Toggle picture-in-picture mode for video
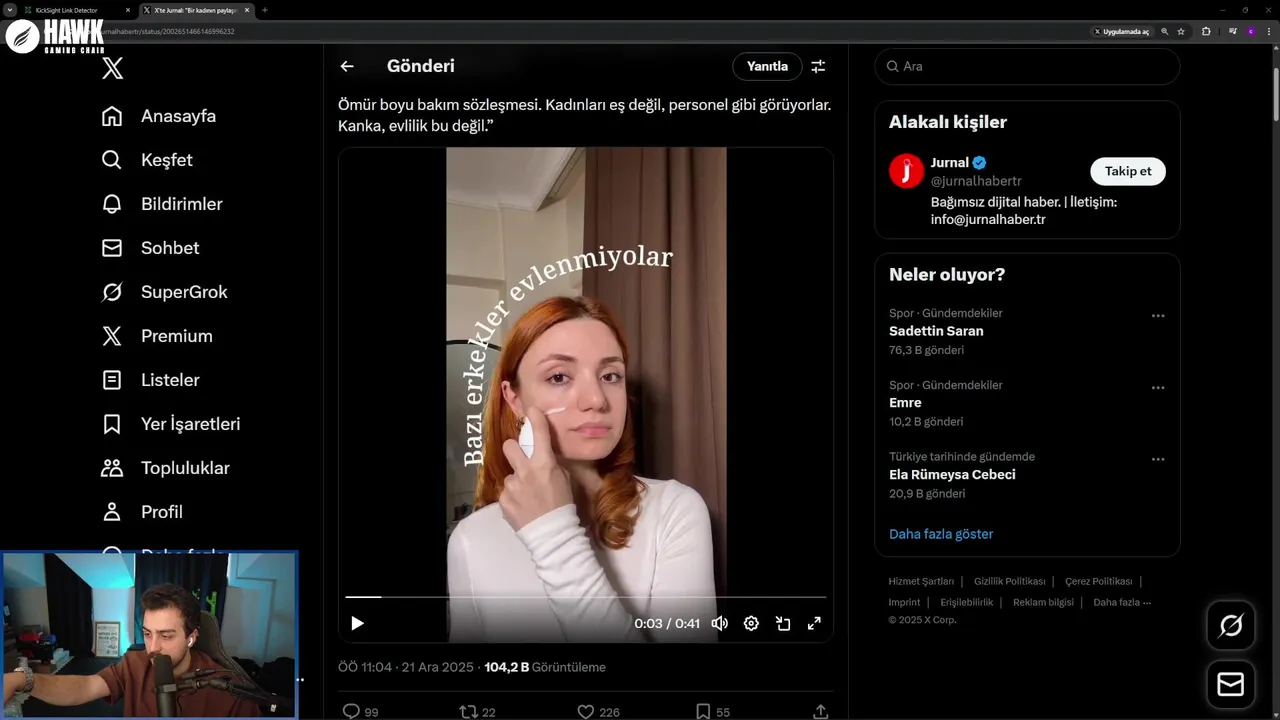Image resolution: width=1280 pixels, height=720 pixels. [x=783, y=623]
